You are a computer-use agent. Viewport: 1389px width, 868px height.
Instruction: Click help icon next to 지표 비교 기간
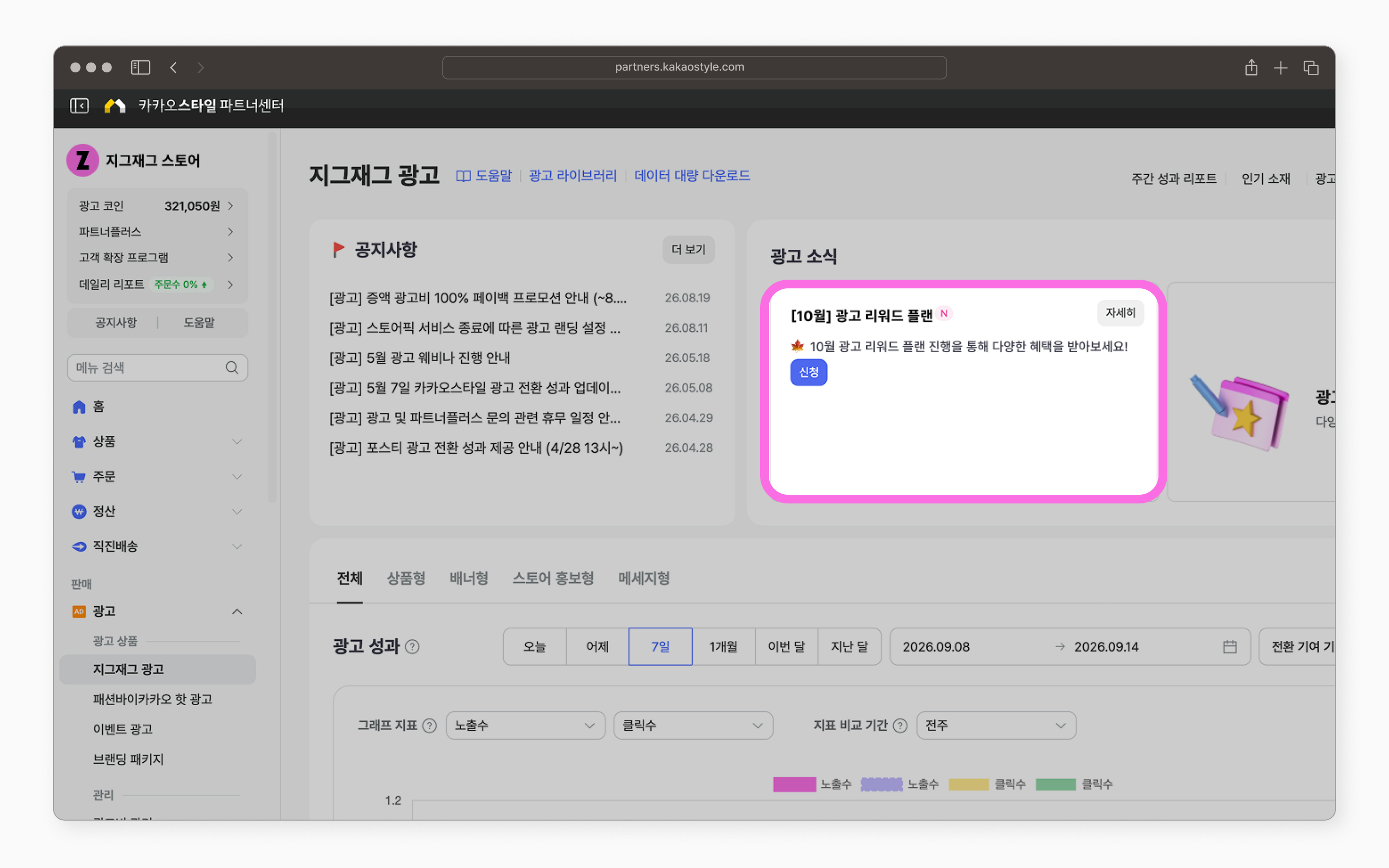click(900, 726)
